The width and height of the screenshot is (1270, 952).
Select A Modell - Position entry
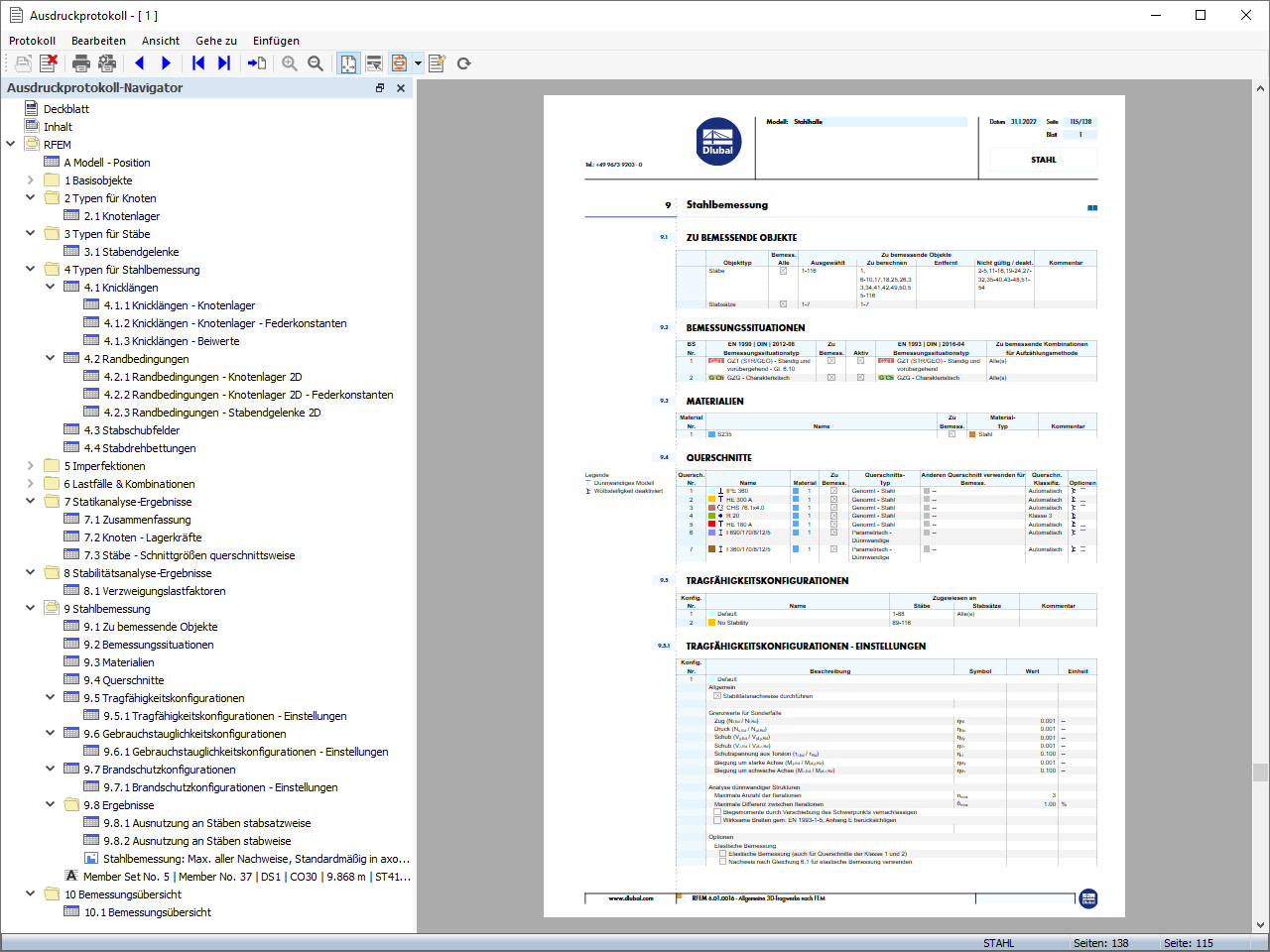[x=107, y=163]
